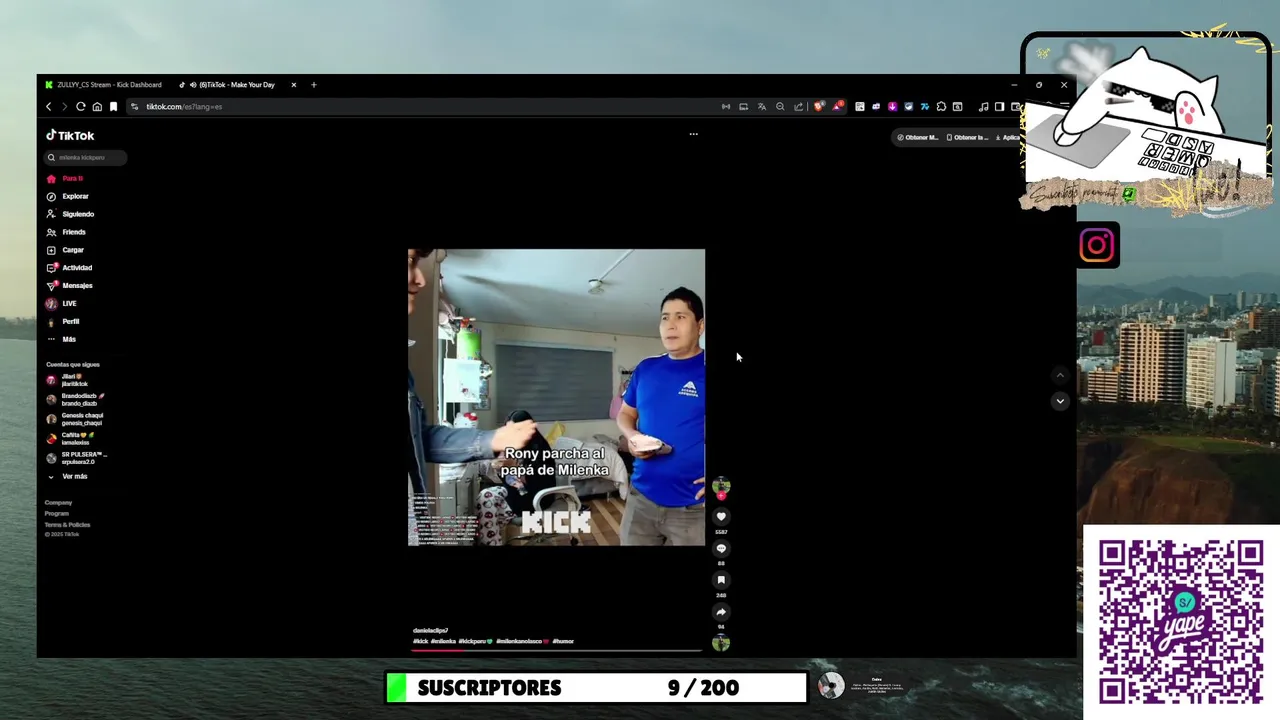Click the zoom magnifier icon in address bar

point(780,106)
